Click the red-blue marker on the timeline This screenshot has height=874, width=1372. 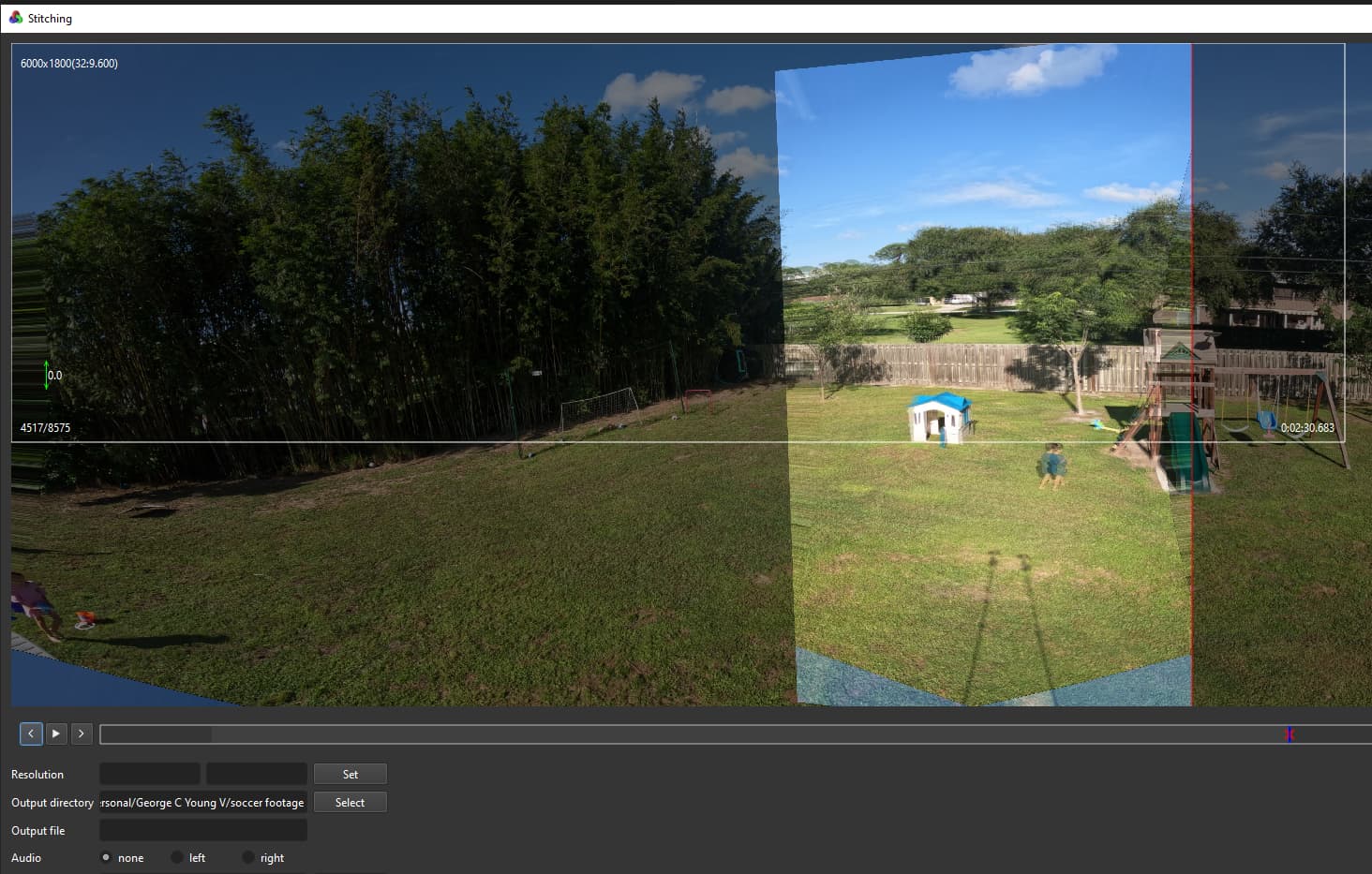coord(1290,734)
